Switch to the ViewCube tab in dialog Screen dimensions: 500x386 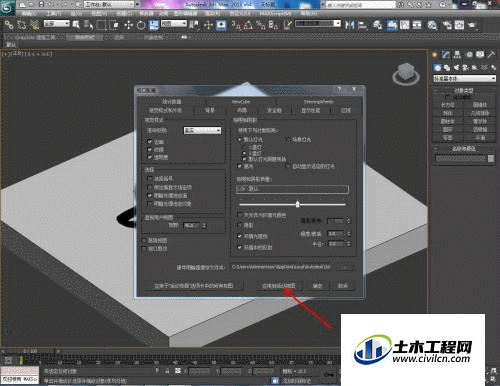pyautogui.click(x=241, y=101)
